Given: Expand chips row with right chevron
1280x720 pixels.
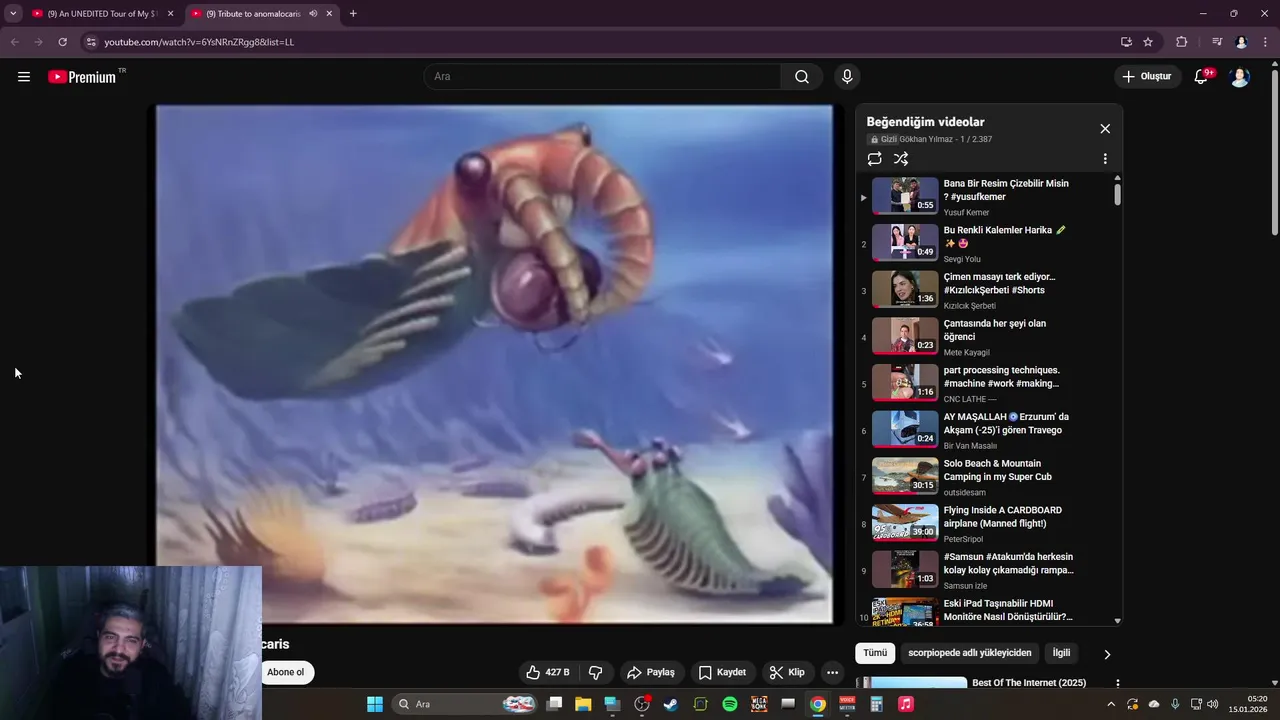Looking at the screenshot, I should pyautogui.click(x=1107, y=654).
